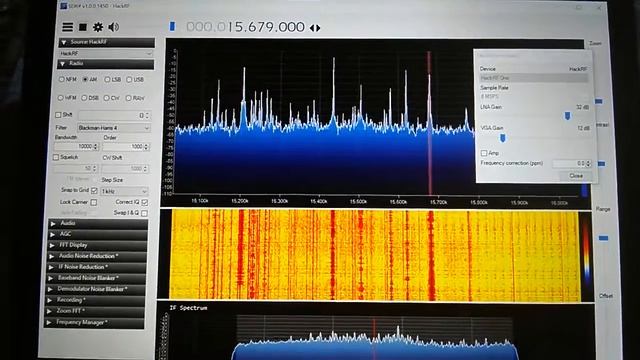640x360 pixels.
Task: Select the USB radio mode
Action: point(129,79)
